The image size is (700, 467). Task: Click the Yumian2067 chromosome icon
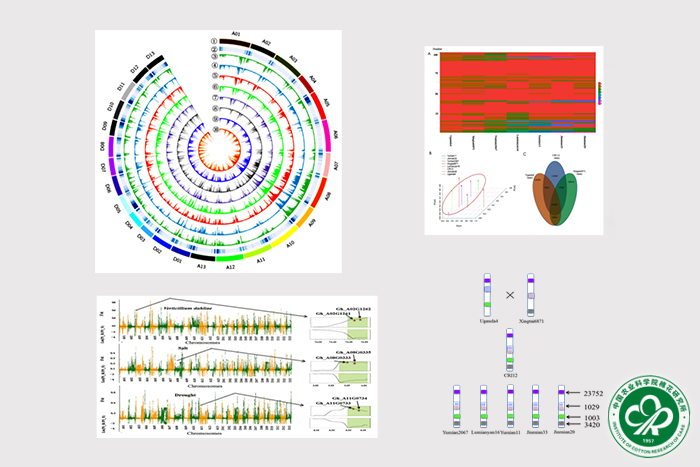coord(456,406)
